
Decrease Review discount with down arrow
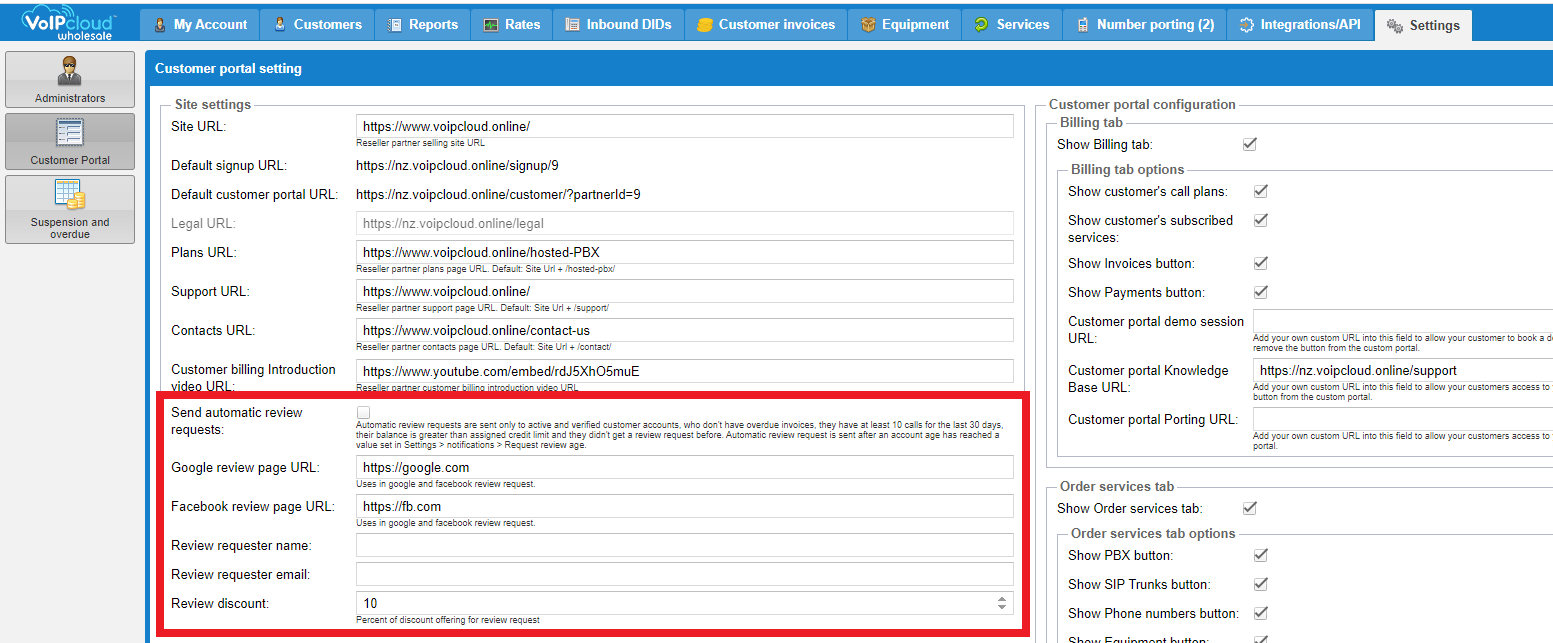[x=1002, y=608]
